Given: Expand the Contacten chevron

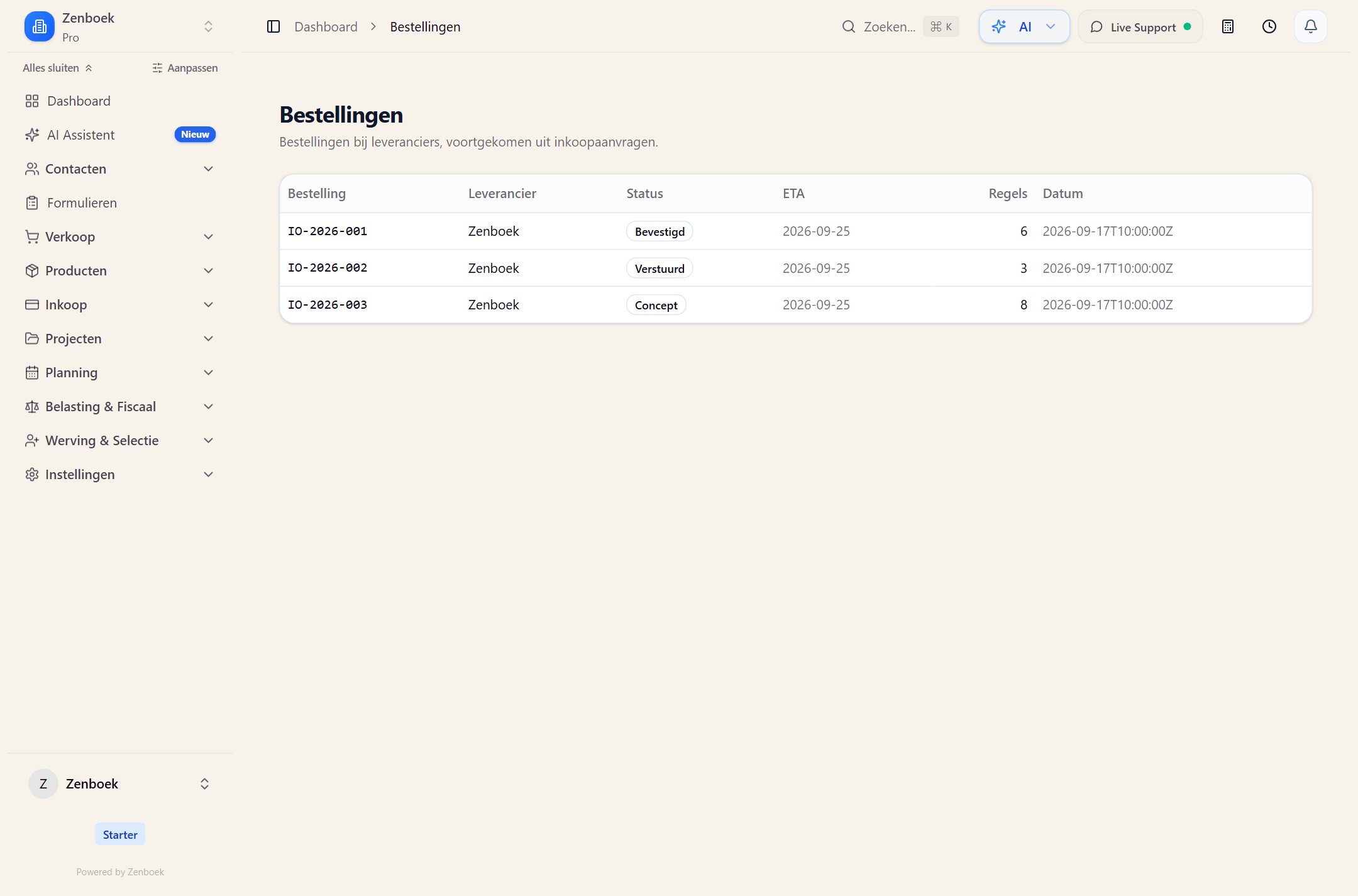Looking at the screenshot, I should (209, 169).
